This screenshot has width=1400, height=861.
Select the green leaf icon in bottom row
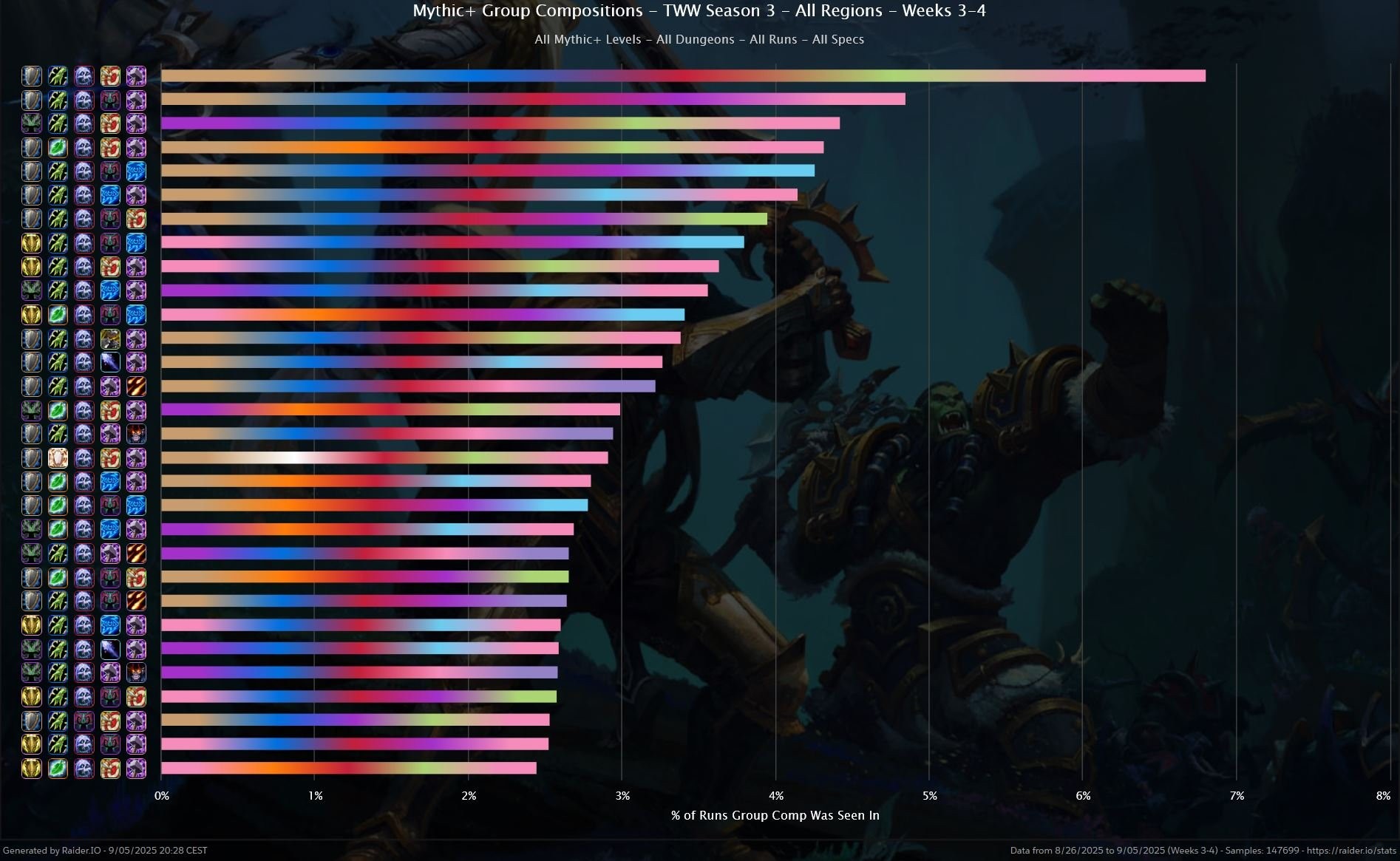[58, 769]
